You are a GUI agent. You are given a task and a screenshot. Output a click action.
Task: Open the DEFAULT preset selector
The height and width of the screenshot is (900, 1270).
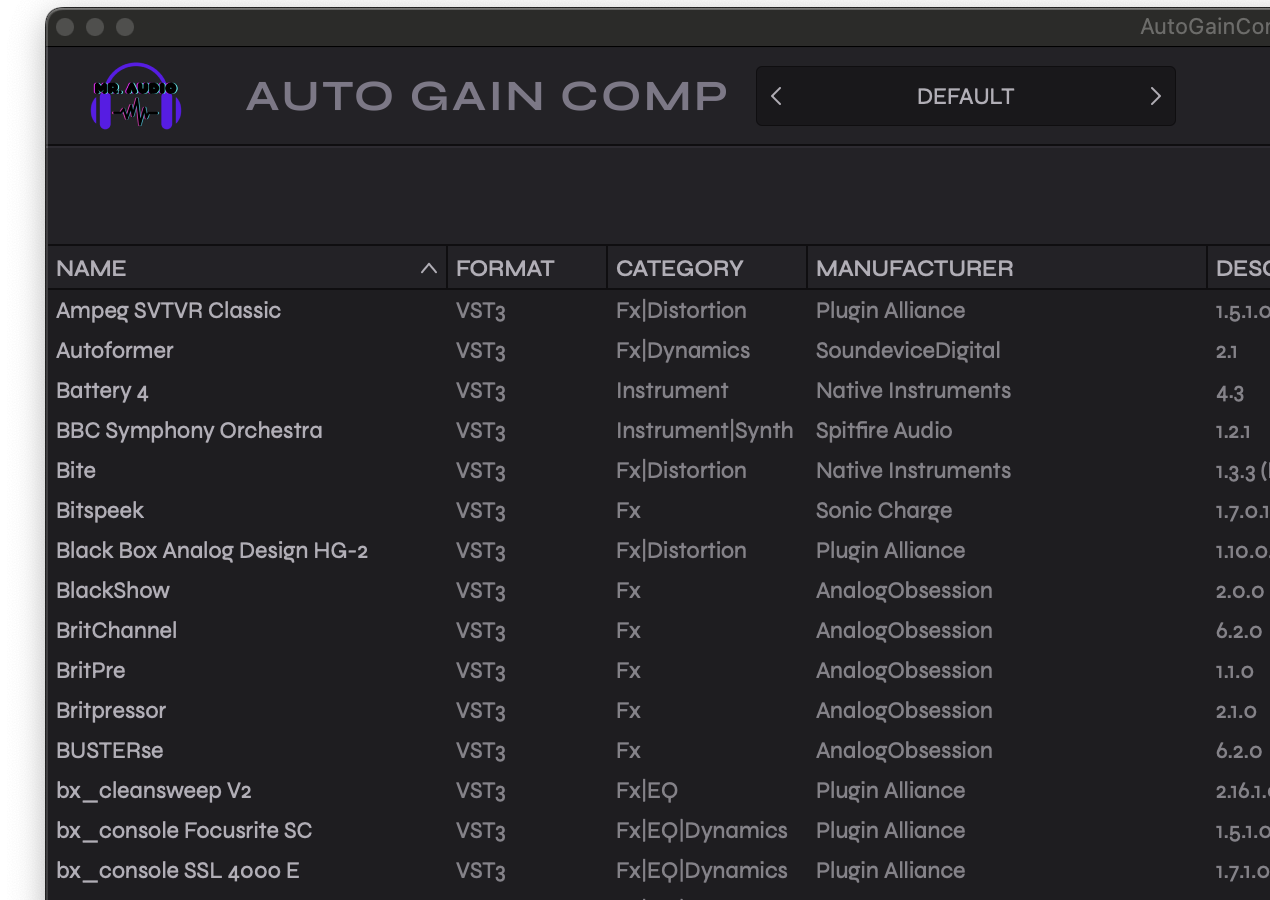pyautogui.click(x=965, y=96)
